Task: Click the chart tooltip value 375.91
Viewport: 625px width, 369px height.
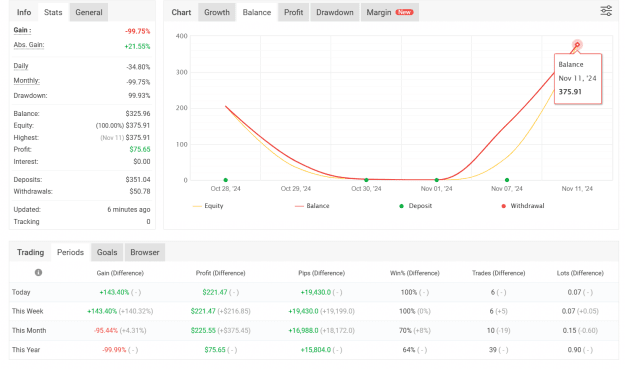Action: [x=570, y=92]
